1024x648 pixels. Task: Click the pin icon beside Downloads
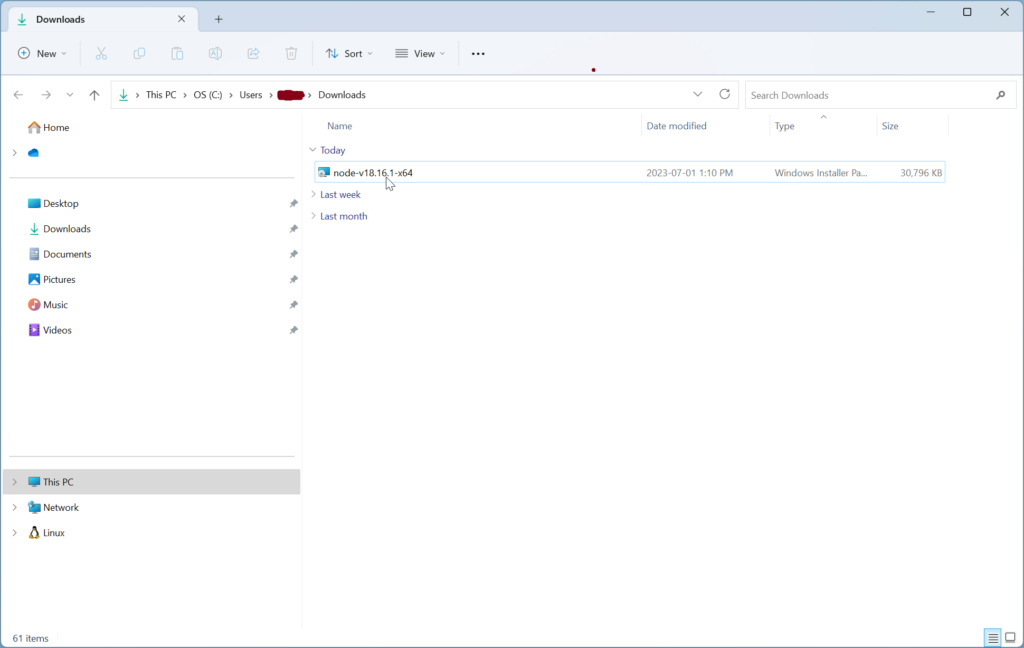(x=293, y=229)
